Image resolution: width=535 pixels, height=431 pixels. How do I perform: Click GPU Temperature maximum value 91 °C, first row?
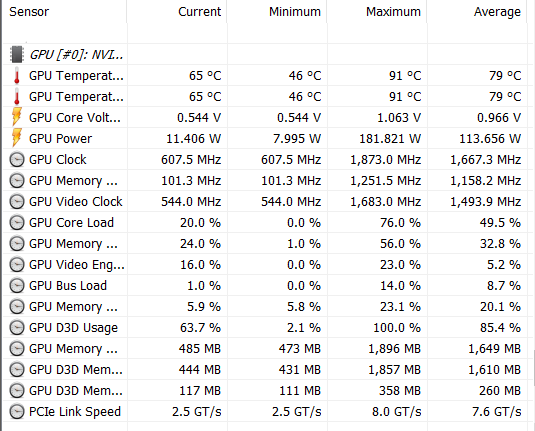click(x=405, y=75)
